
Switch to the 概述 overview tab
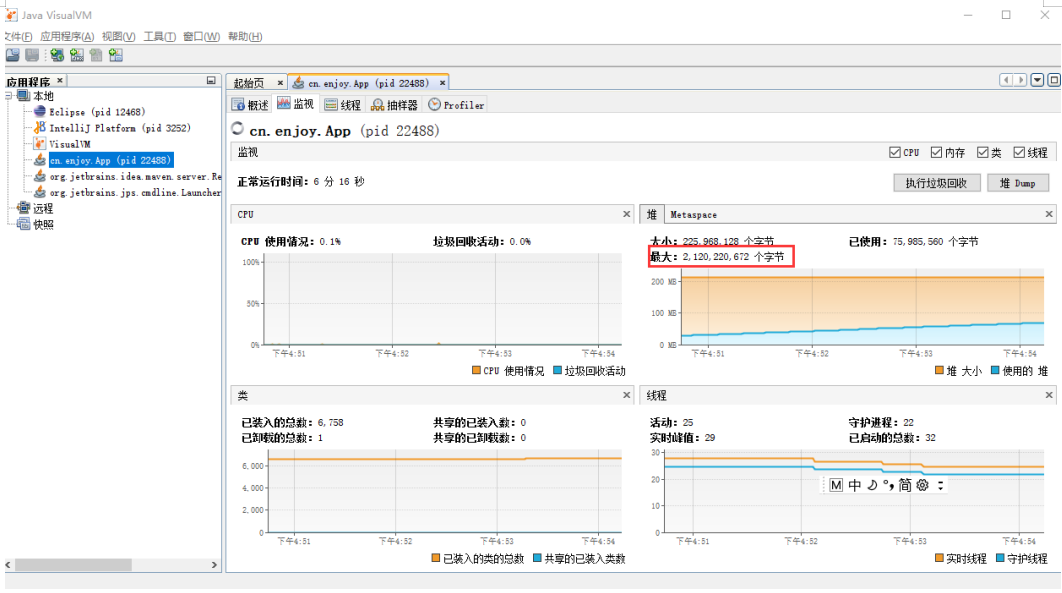(x=251, y=105)
